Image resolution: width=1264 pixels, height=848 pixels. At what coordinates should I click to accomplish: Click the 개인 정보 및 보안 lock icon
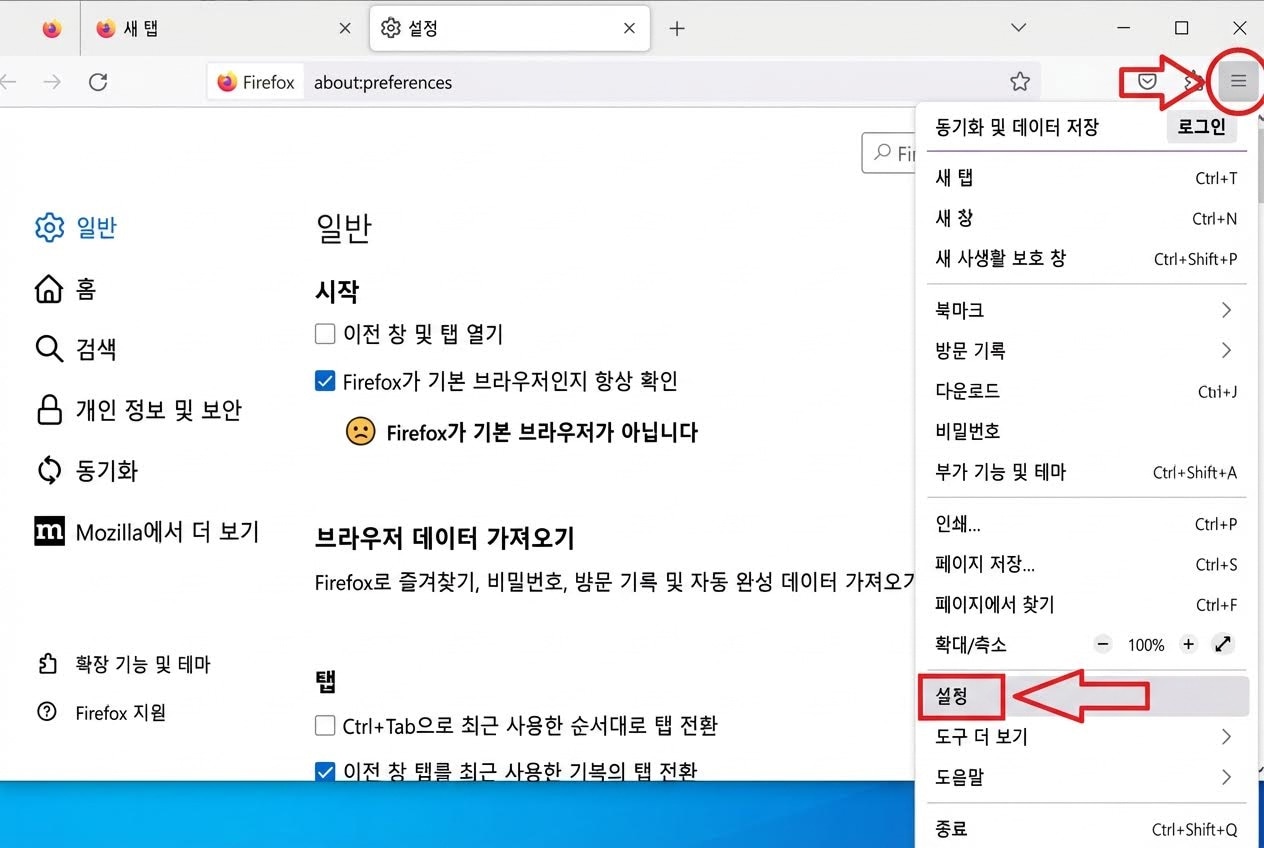click(x=49, y=410)
